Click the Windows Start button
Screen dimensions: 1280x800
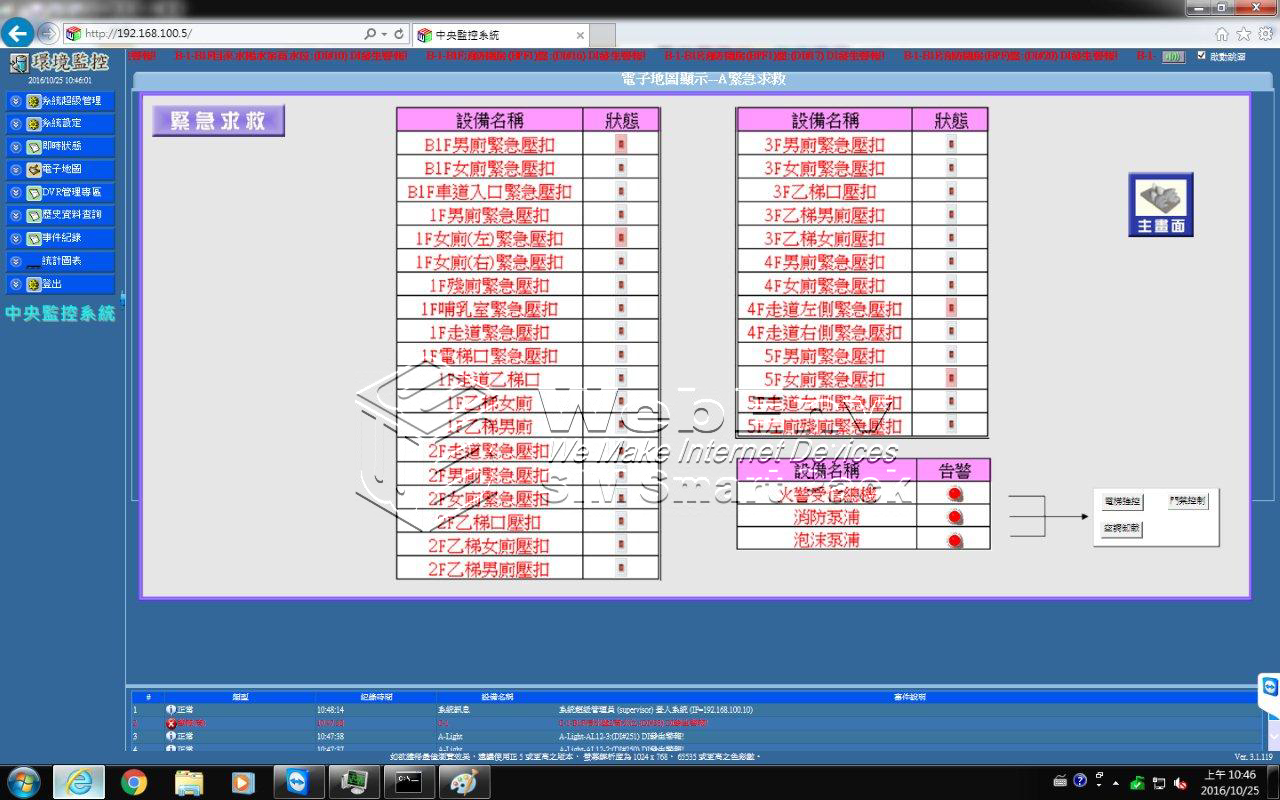click(22, 781)
